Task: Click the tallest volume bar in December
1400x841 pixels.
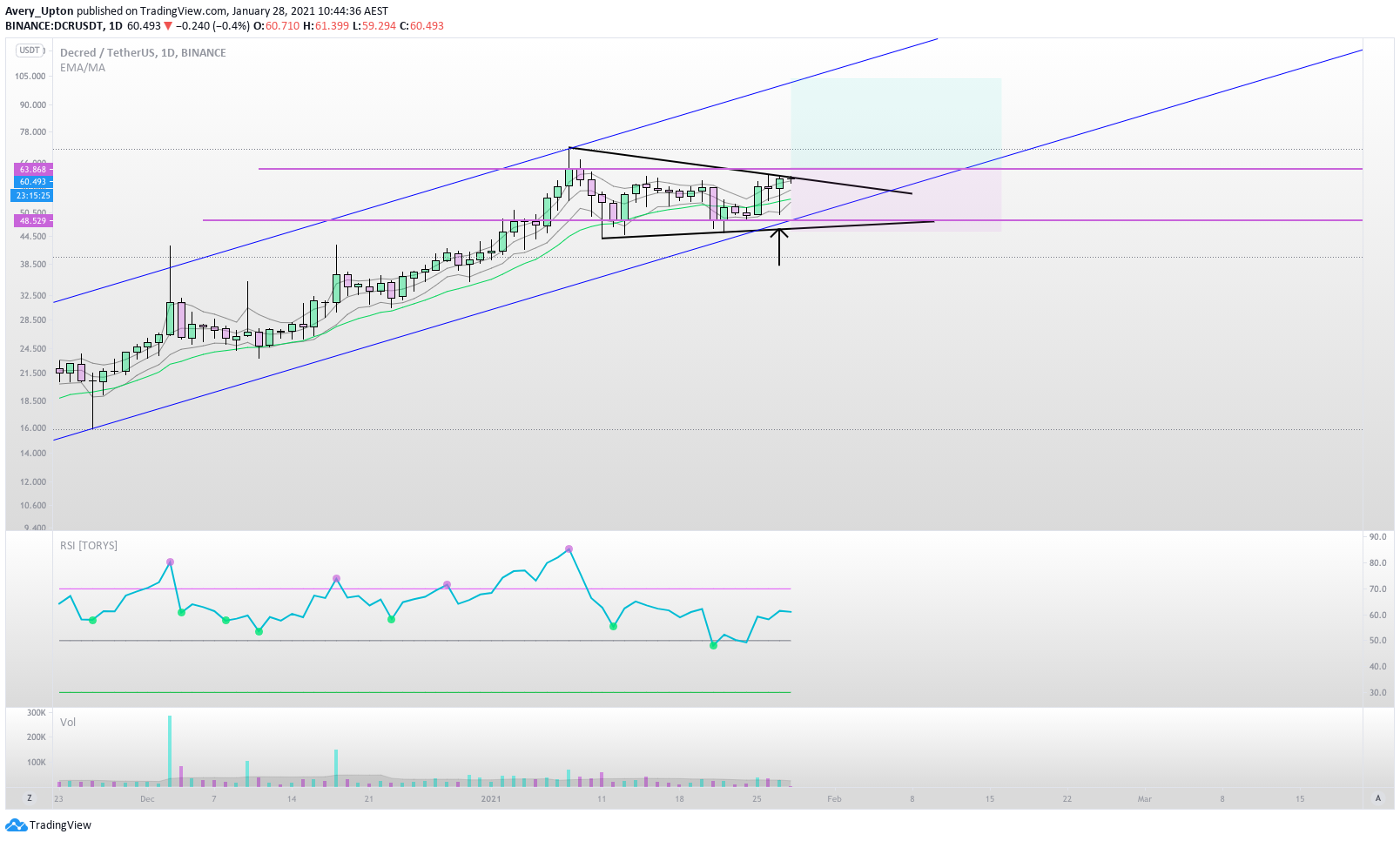Action: tap(170, 751)
